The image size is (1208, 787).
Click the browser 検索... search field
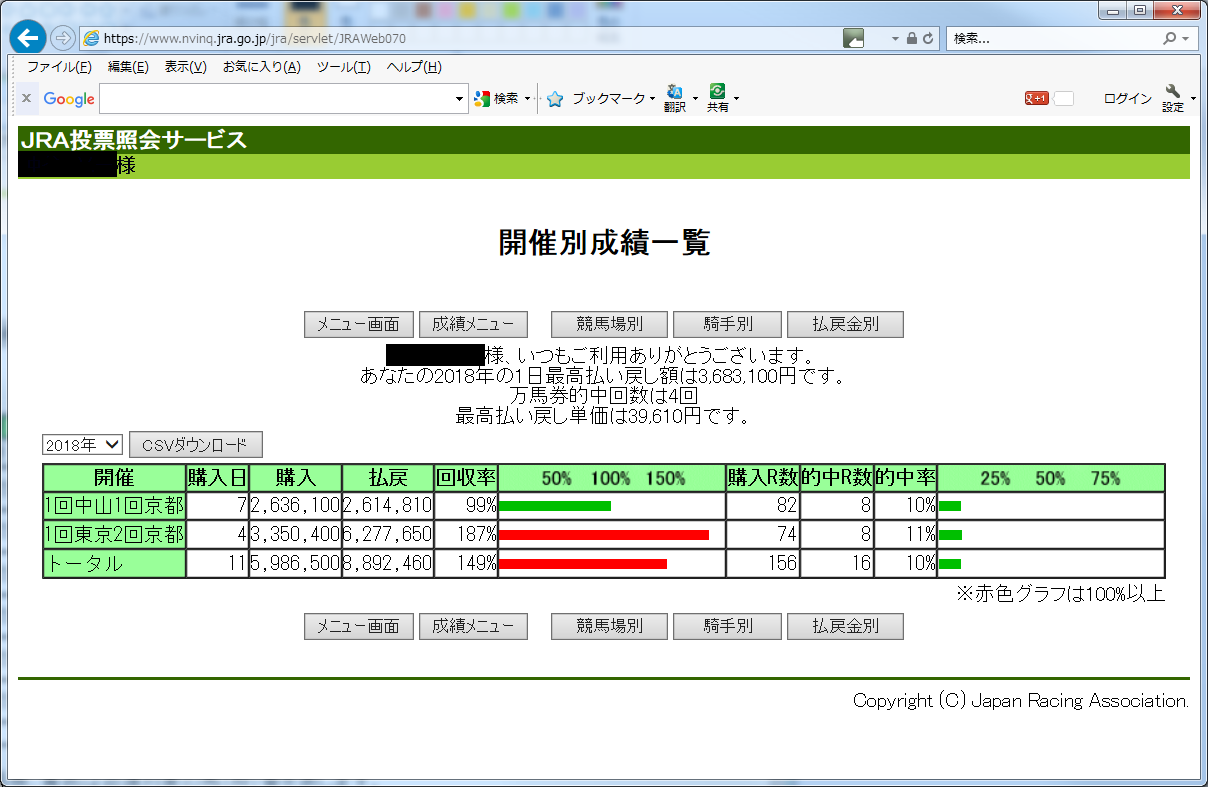[x=1055, y=38]
